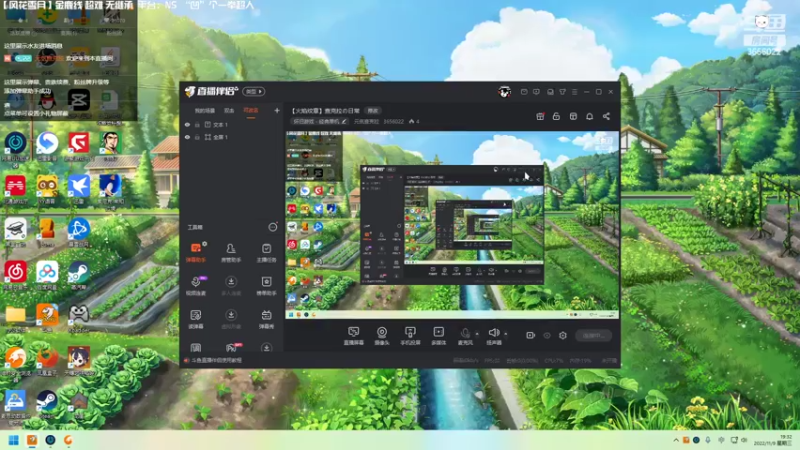Show hidden icons in the system tray
800x450 pixels.
pos(676,440)
